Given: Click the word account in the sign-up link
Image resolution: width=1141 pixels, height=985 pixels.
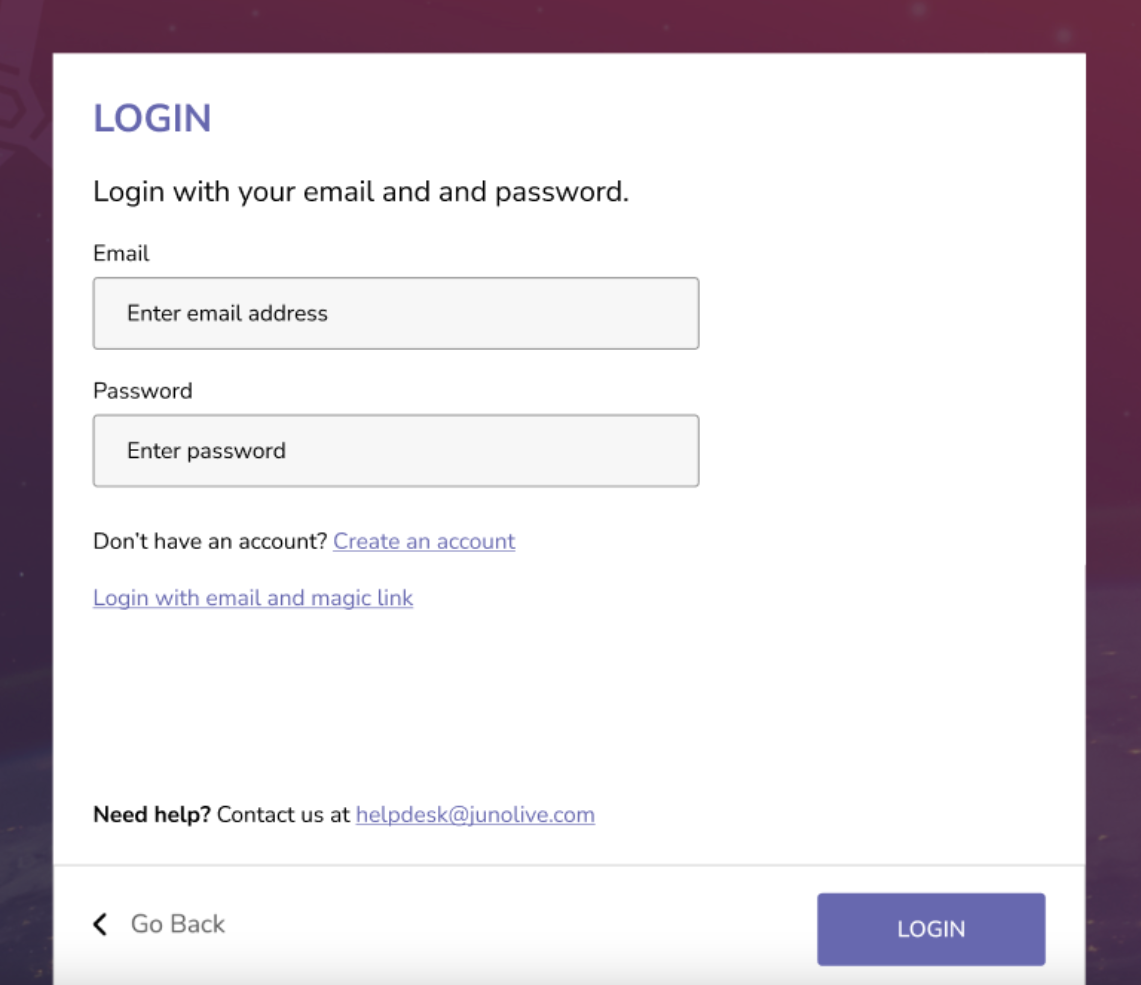Looking at the screenshot, I should point(476,541).
